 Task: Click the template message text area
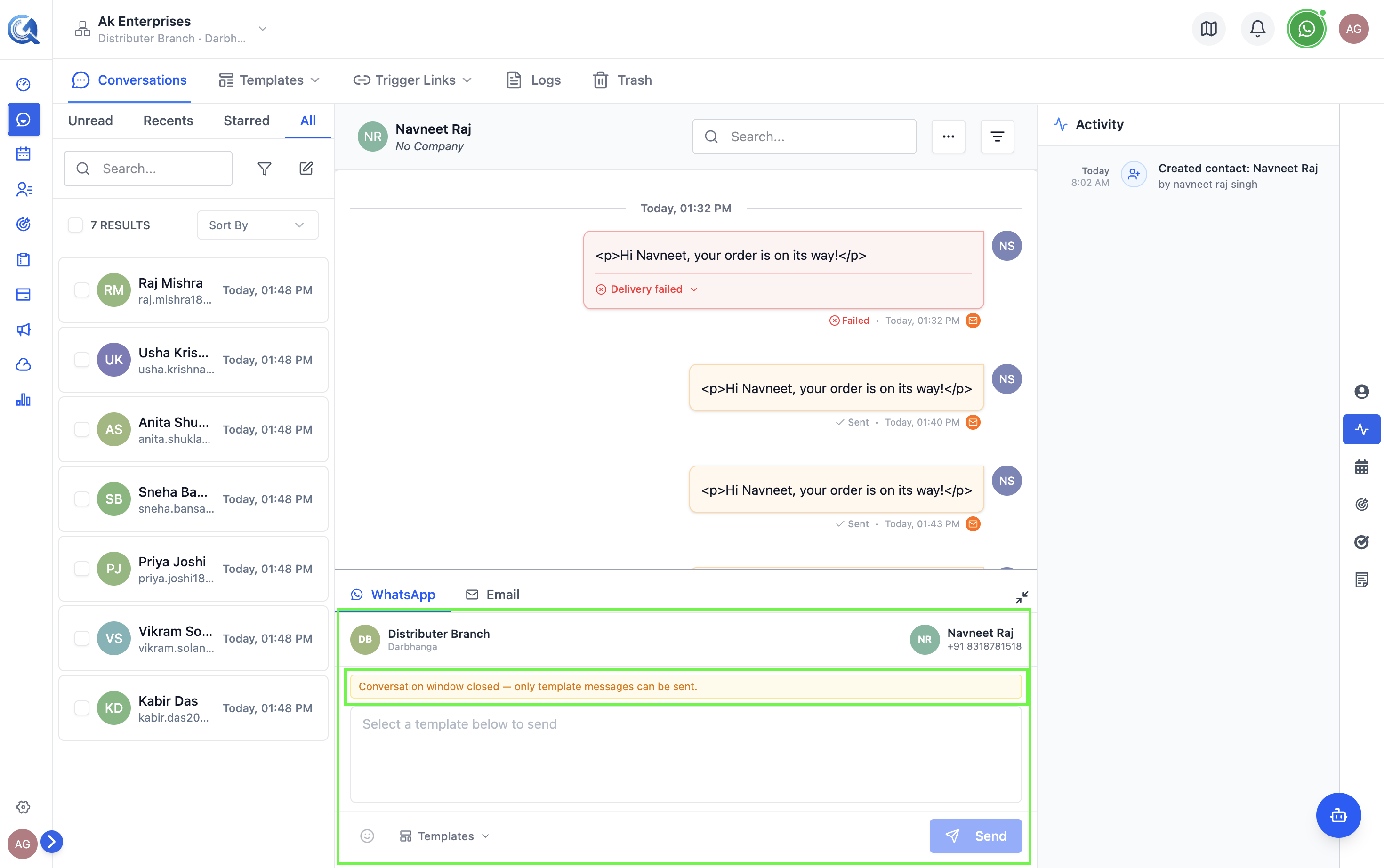pos(685,755)
